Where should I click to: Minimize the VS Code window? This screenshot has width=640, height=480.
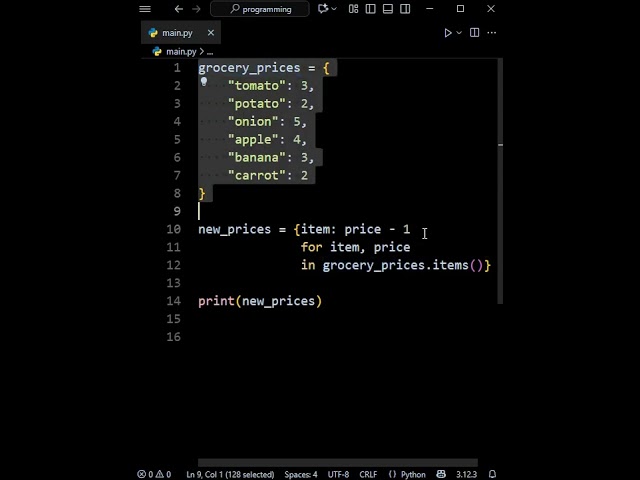[x=430, y=9]
